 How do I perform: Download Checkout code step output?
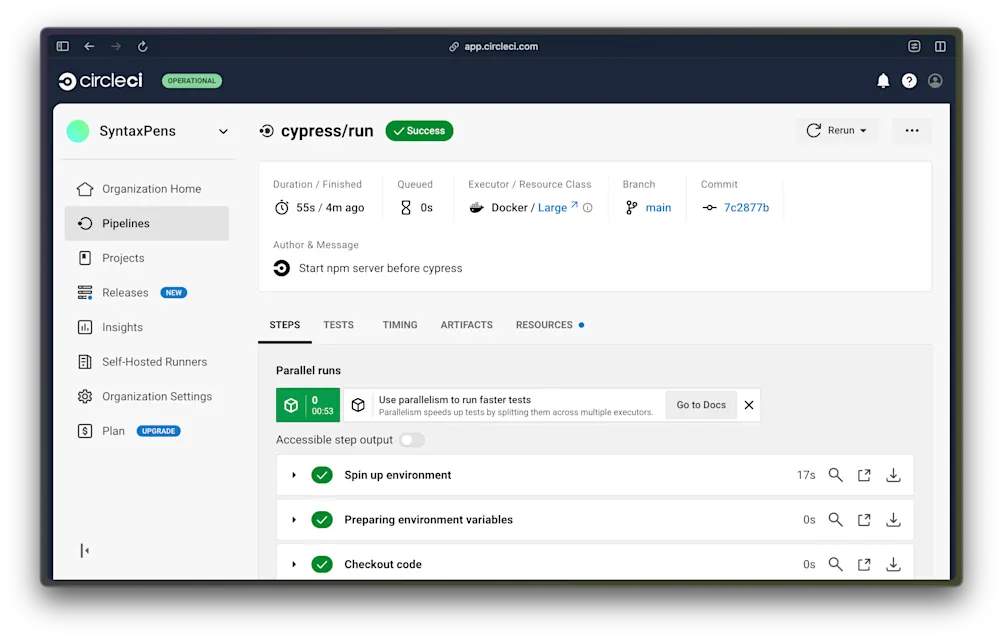tap(894, 565)
